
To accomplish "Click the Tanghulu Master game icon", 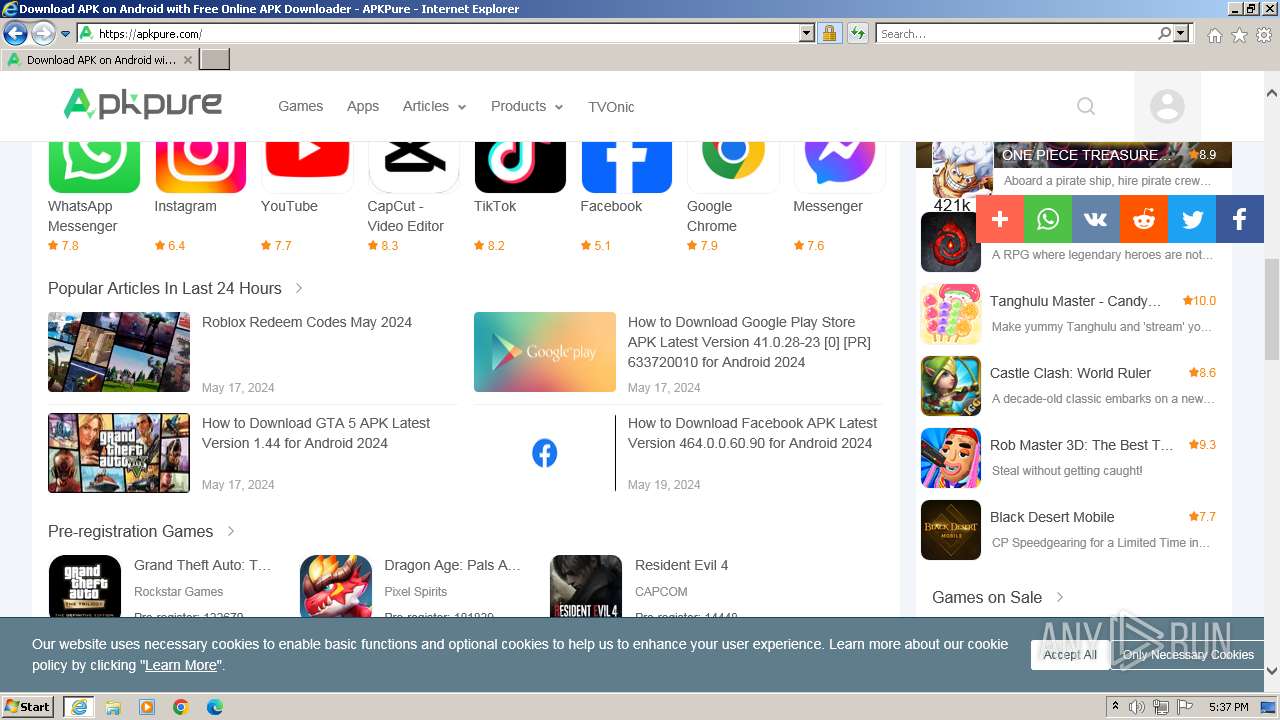I will [x=951, y=314].
